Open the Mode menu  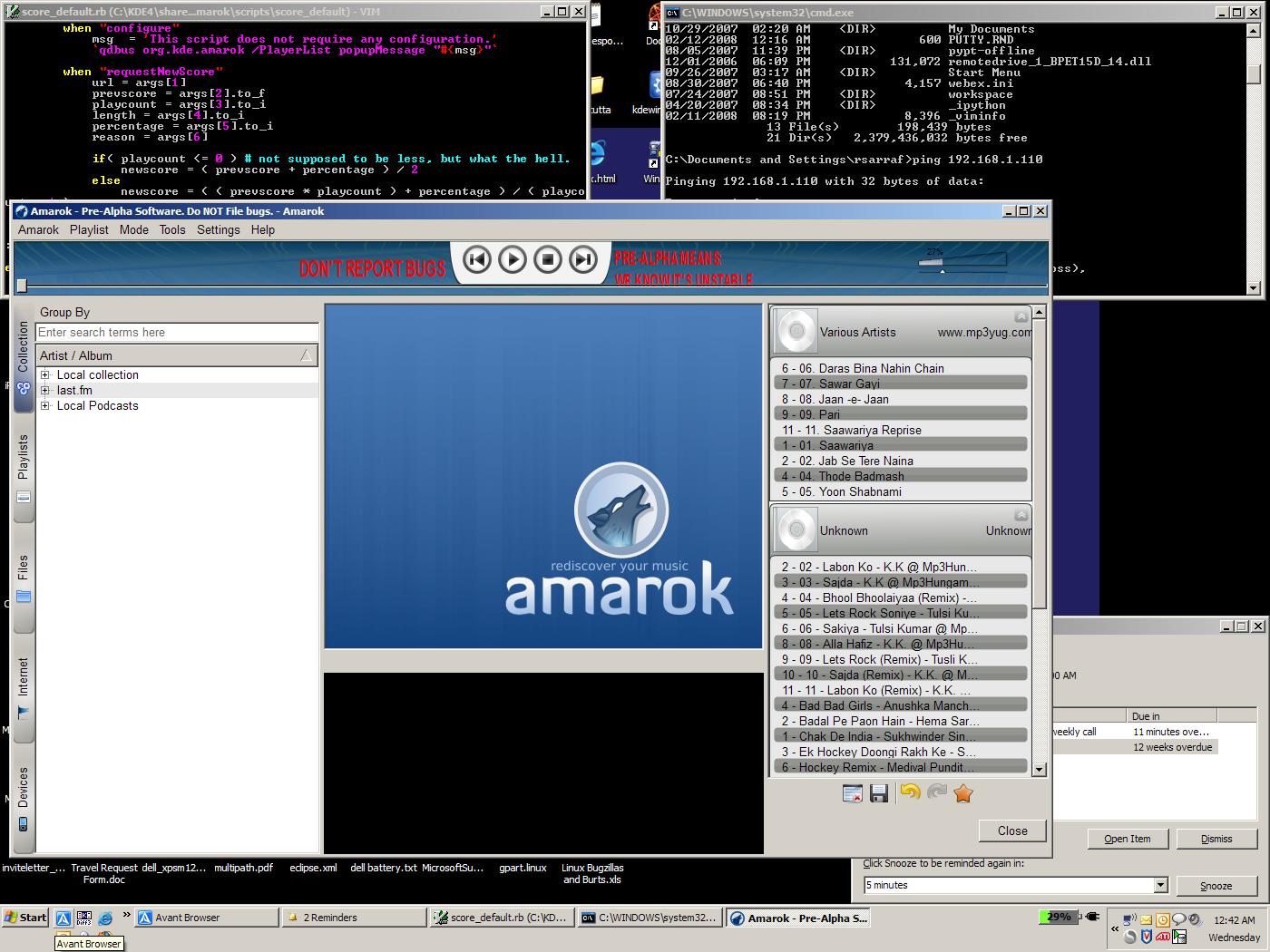coord(133,229)
